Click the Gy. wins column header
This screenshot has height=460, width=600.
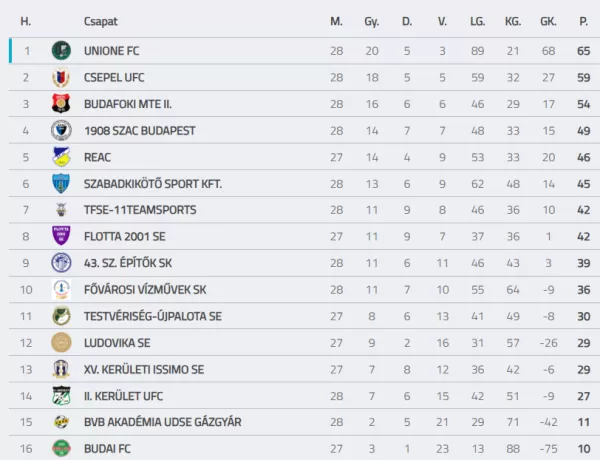click(x=372, y=21)
